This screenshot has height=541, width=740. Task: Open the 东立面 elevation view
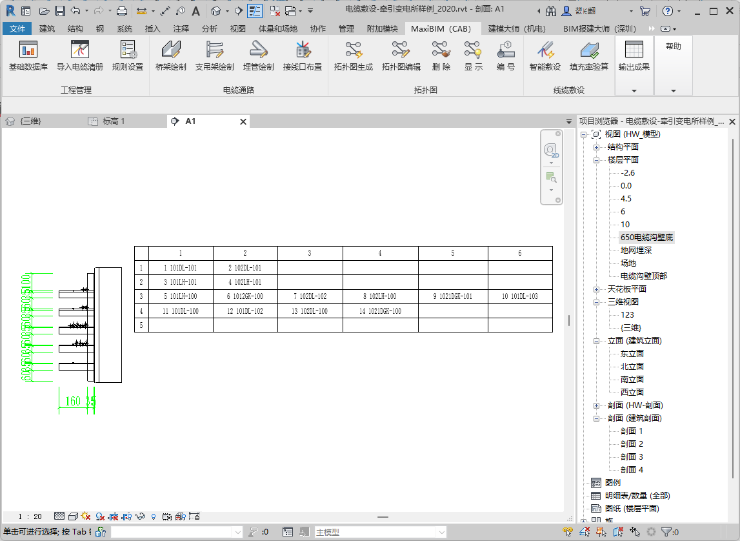click(632, 353)
